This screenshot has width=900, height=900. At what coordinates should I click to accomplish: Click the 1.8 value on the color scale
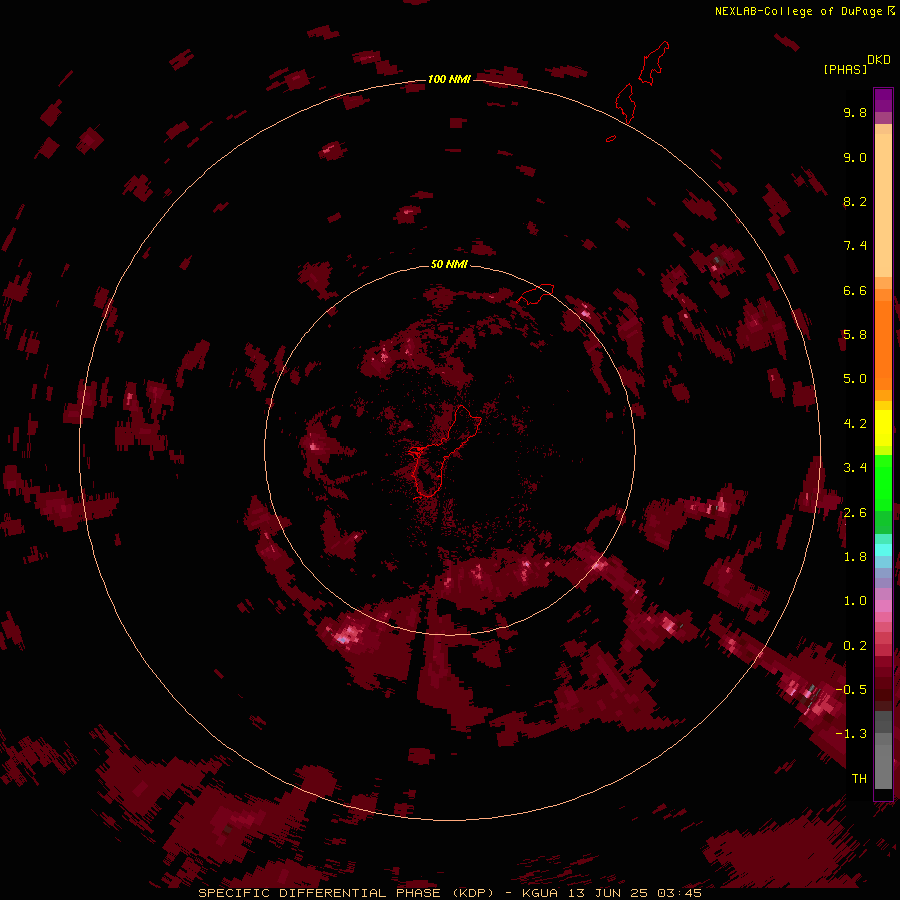(x=855, y=557)
